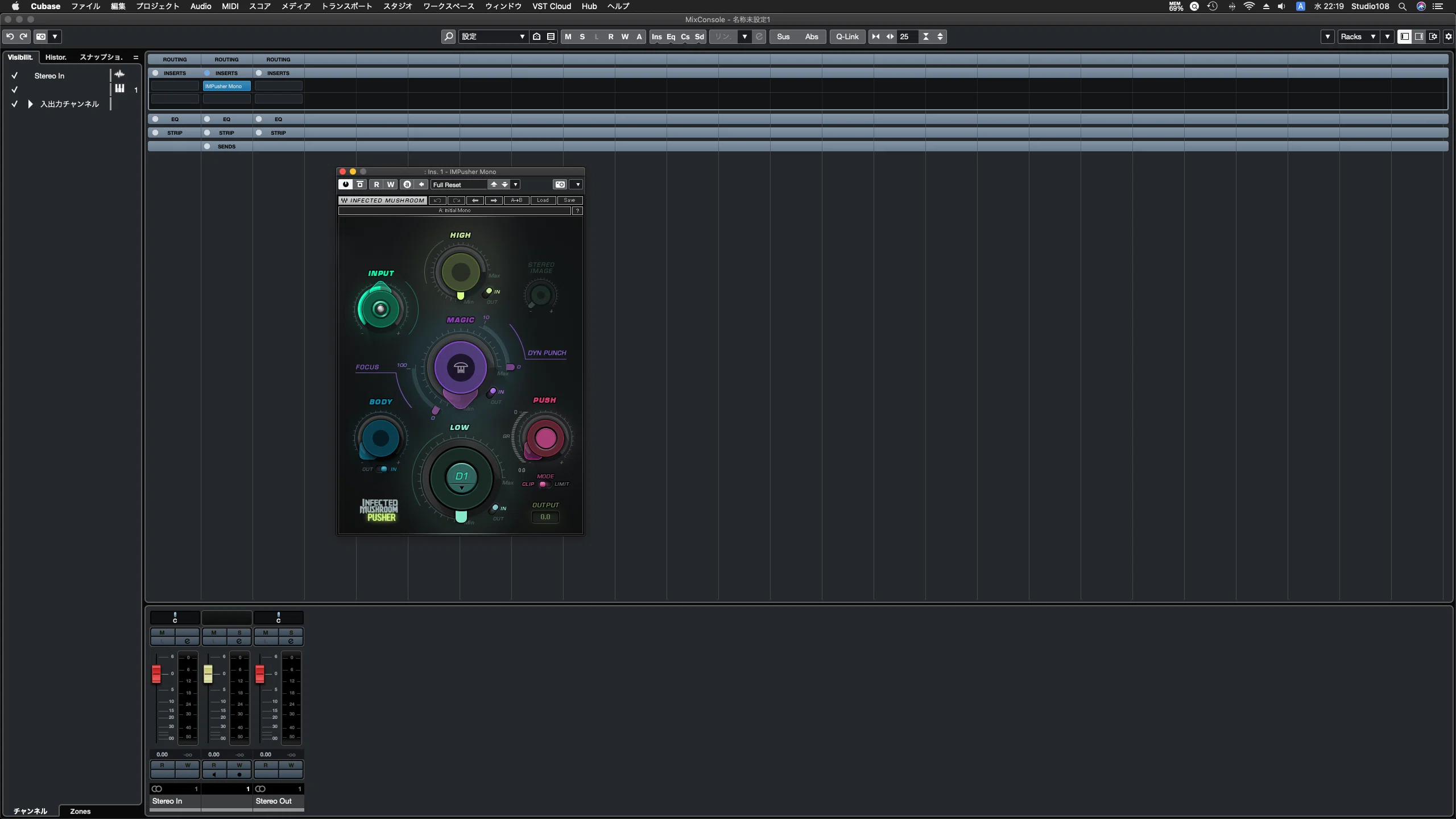Click the Save button in IMPusher

point(570,200)
